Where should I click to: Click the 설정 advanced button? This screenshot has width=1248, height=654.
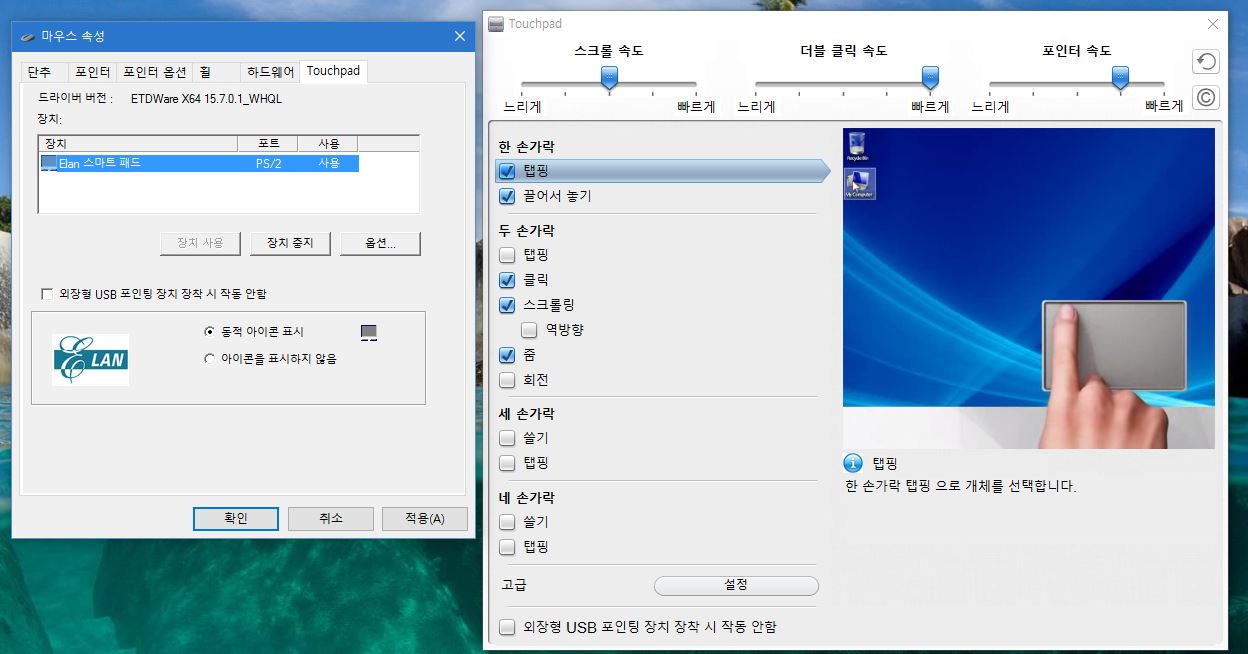(x=736, y=585)
